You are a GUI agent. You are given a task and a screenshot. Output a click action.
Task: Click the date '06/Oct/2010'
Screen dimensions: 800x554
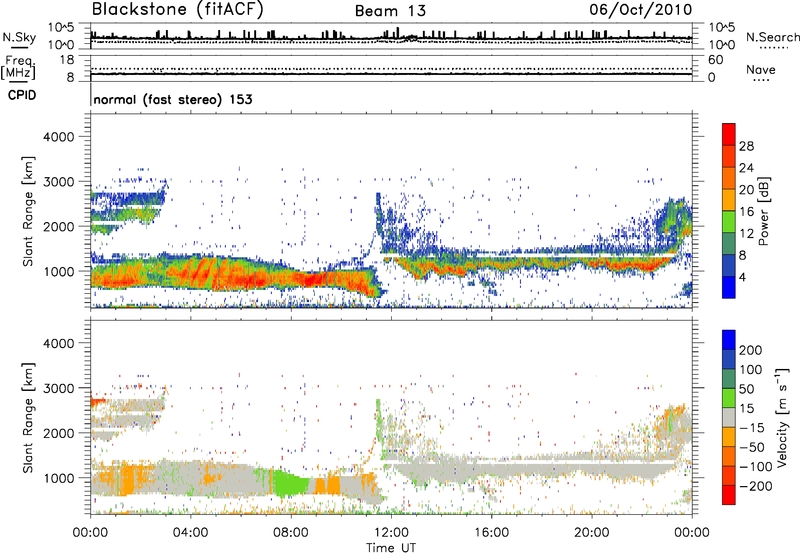pyautogui.click(x=641, y=10)
